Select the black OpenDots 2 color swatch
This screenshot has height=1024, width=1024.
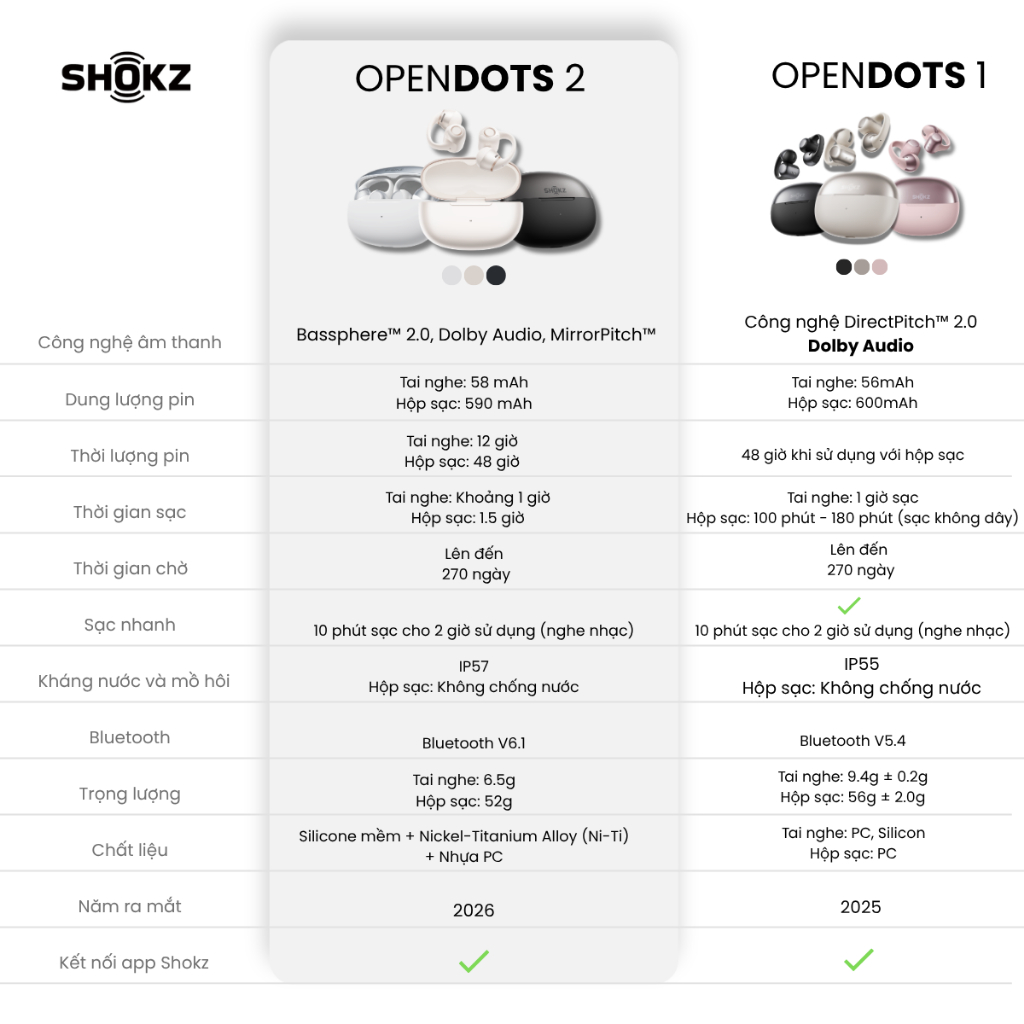point(496,275)
